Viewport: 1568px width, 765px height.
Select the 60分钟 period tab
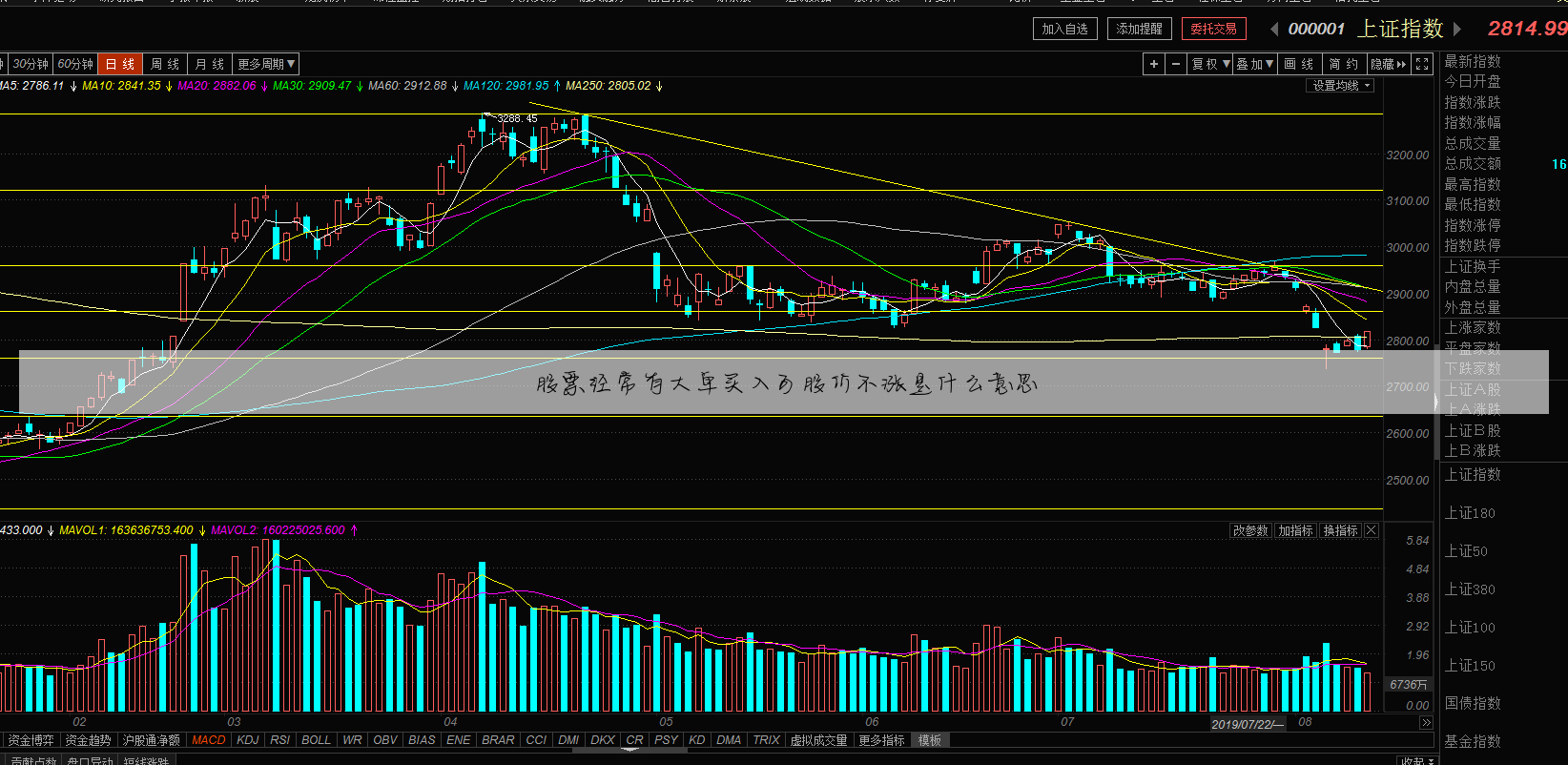[75, 64]
